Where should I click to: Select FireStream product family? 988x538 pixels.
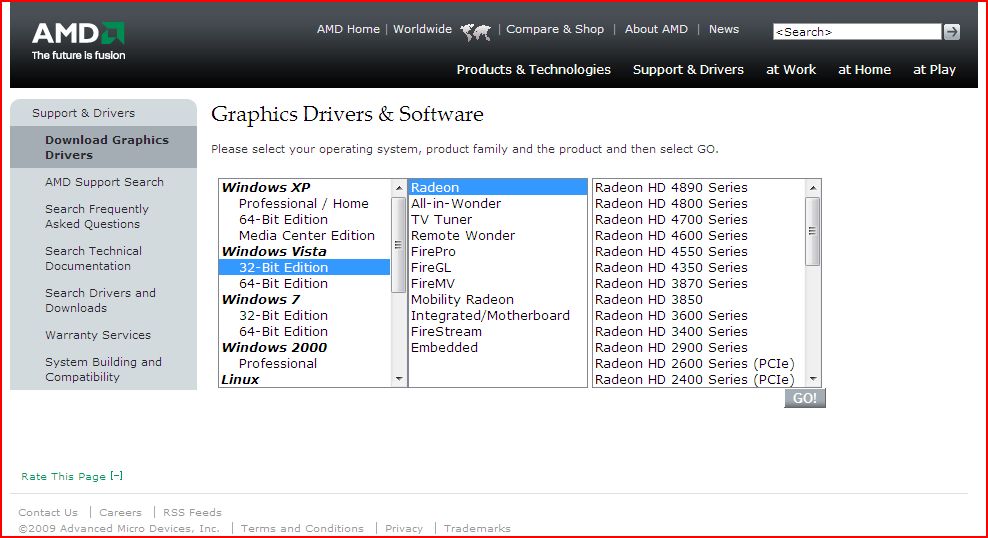point(498,331)
